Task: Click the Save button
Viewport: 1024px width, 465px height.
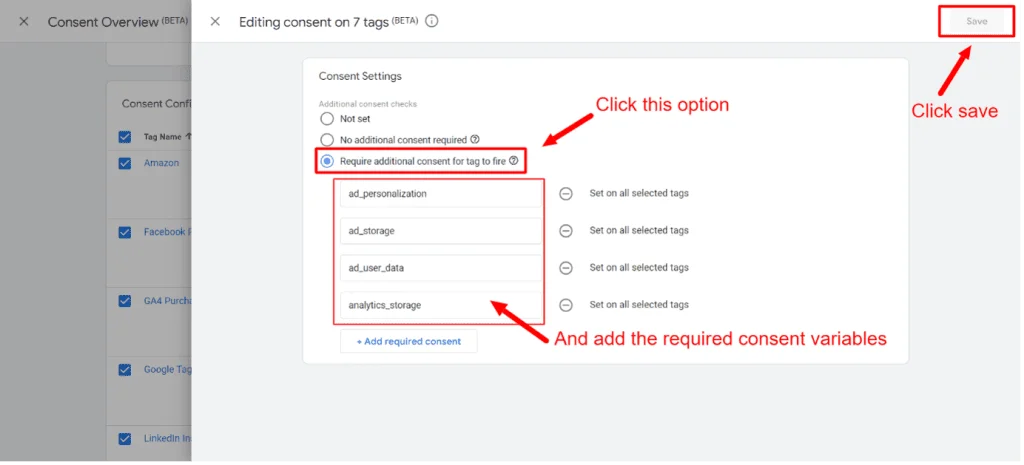Action: pyautogui.click(x=976, y=22)
